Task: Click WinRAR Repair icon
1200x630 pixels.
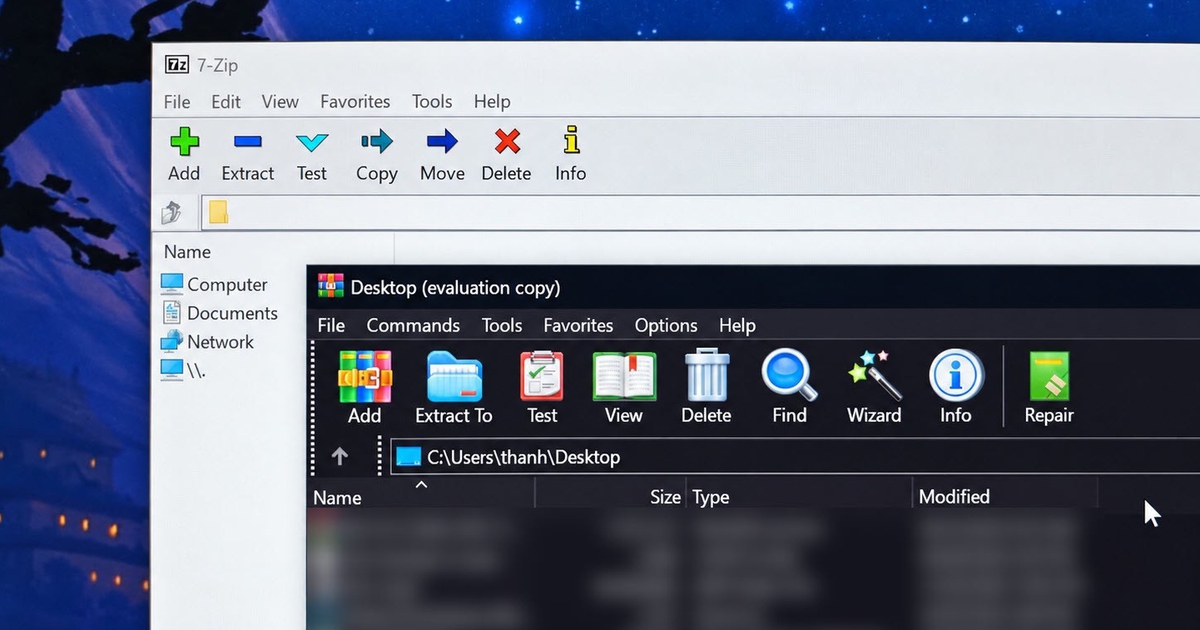Action: click(x=1049, y=376)
